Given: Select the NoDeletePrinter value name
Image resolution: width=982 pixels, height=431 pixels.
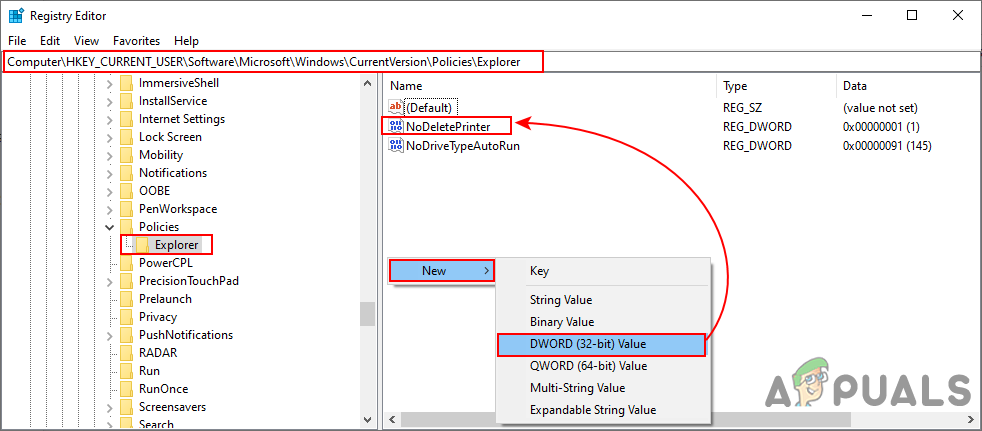Looking at the screenshot, I should click(448, 127).
